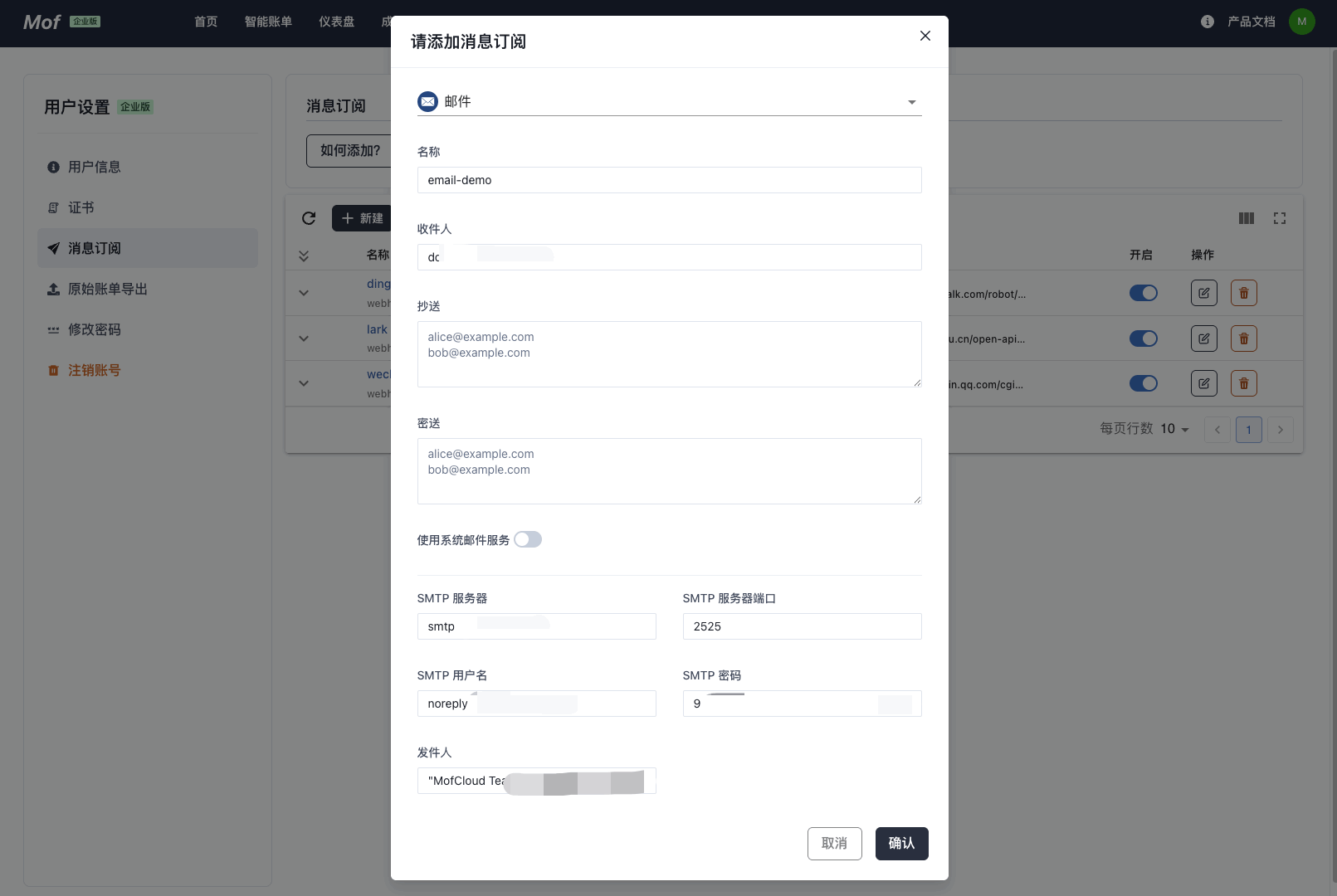
Task: Edit the in.qq.com/cgi row subscription
Action: tap(1204, 383)
